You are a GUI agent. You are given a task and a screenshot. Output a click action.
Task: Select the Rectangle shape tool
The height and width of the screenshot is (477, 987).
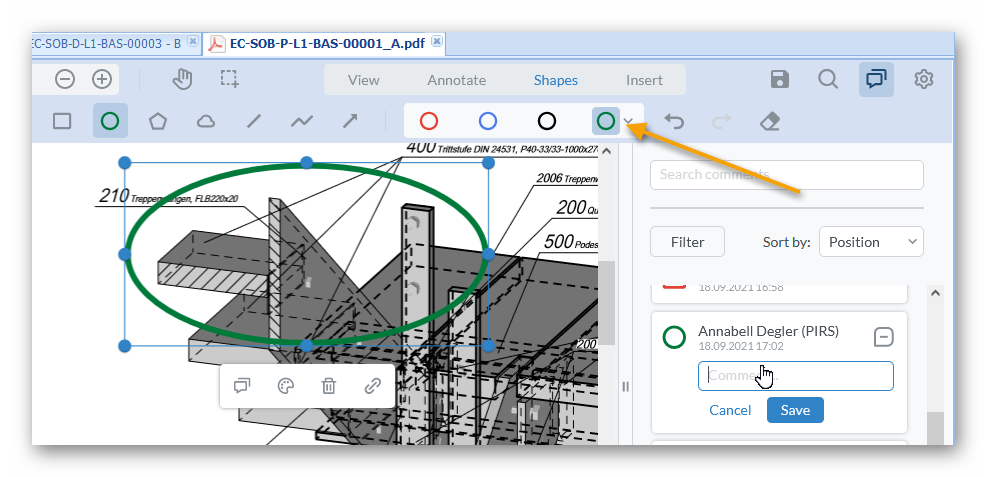[62, 121]
